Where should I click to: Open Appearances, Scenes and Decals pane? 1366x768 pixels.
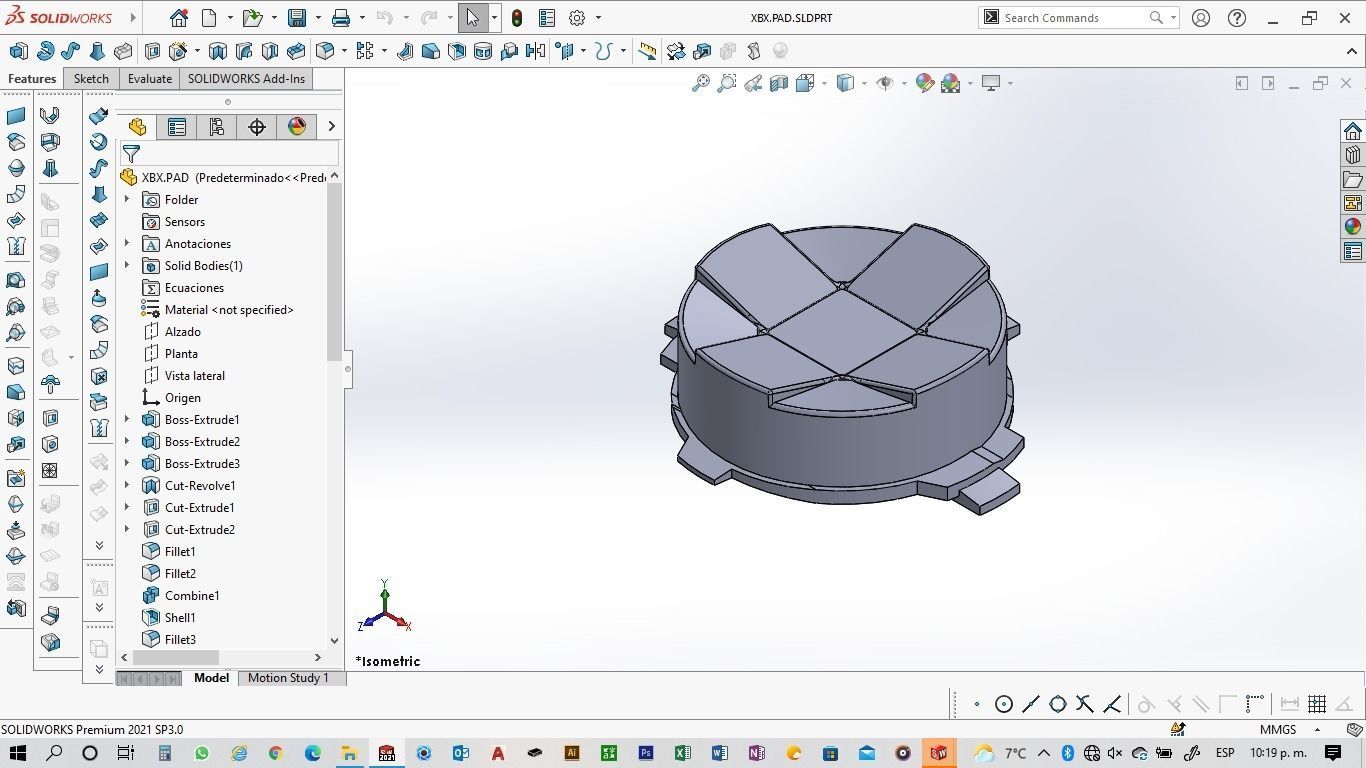pyautogui.click(x=1353, y=227)
